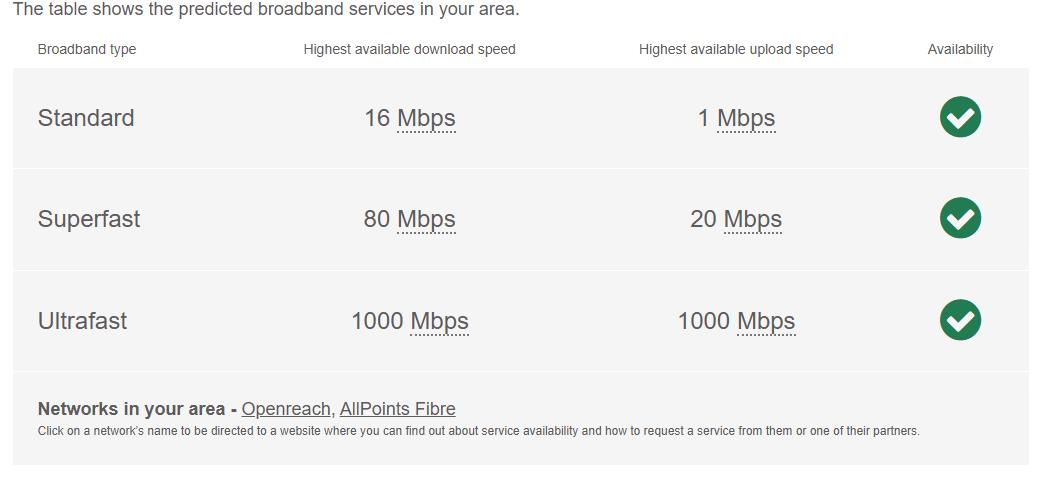This screenshot has height=477, width=1040.
Task: Click Mbps abbreviation next to 20 upload speed
Action: click(753, 220)
